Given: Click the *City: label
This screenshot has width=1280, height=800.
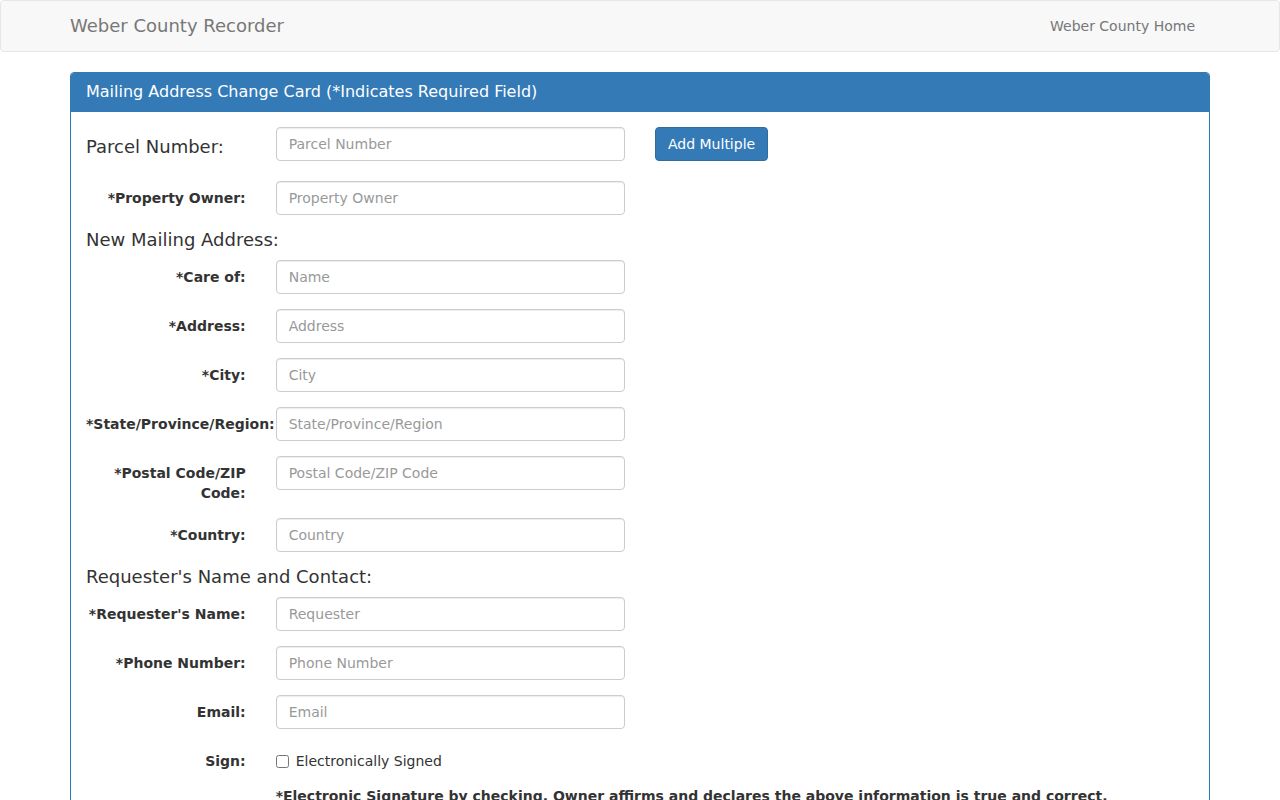Looking at the screenshot, I should tap(223, 375).
